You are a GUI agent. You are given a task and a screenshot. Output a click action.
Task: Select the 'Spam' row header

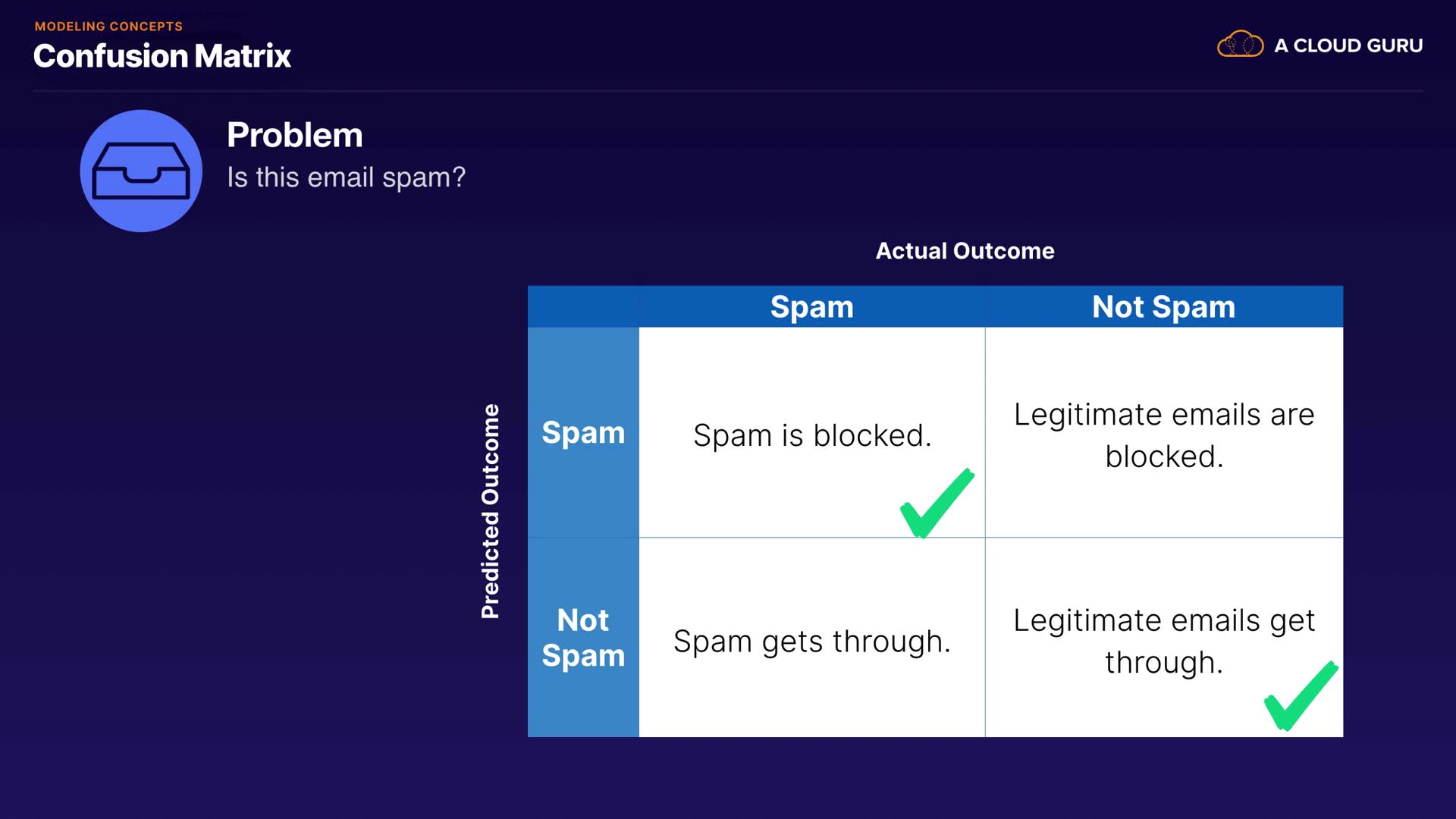[583, 432]
